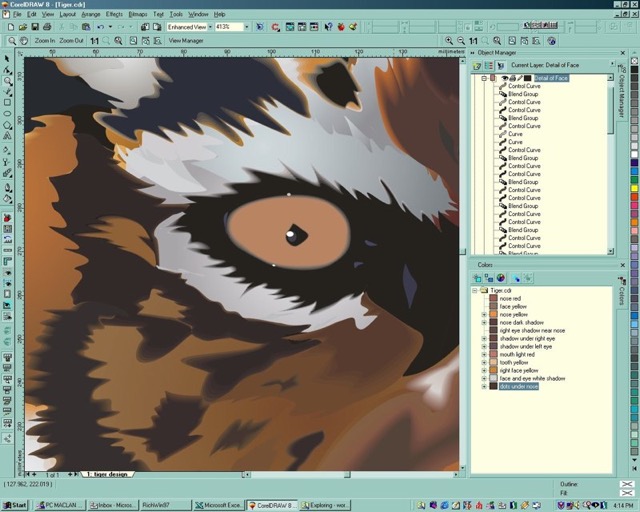Screen dimensions: 640x512
Task: Toggle visibility eye of the Detail of Face layer
Action: 505,78
